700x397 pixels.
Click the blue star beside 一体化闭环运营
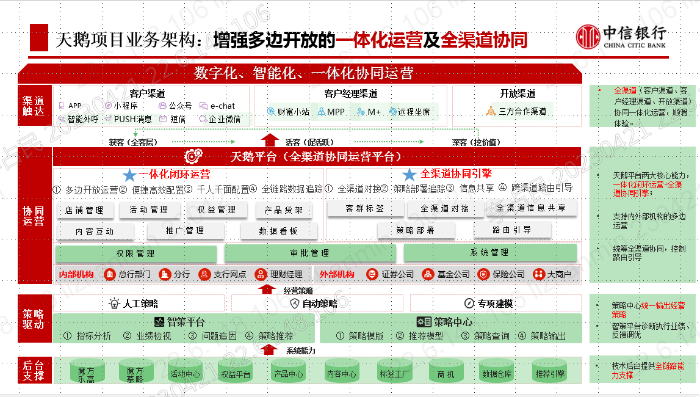pos(129,175)
